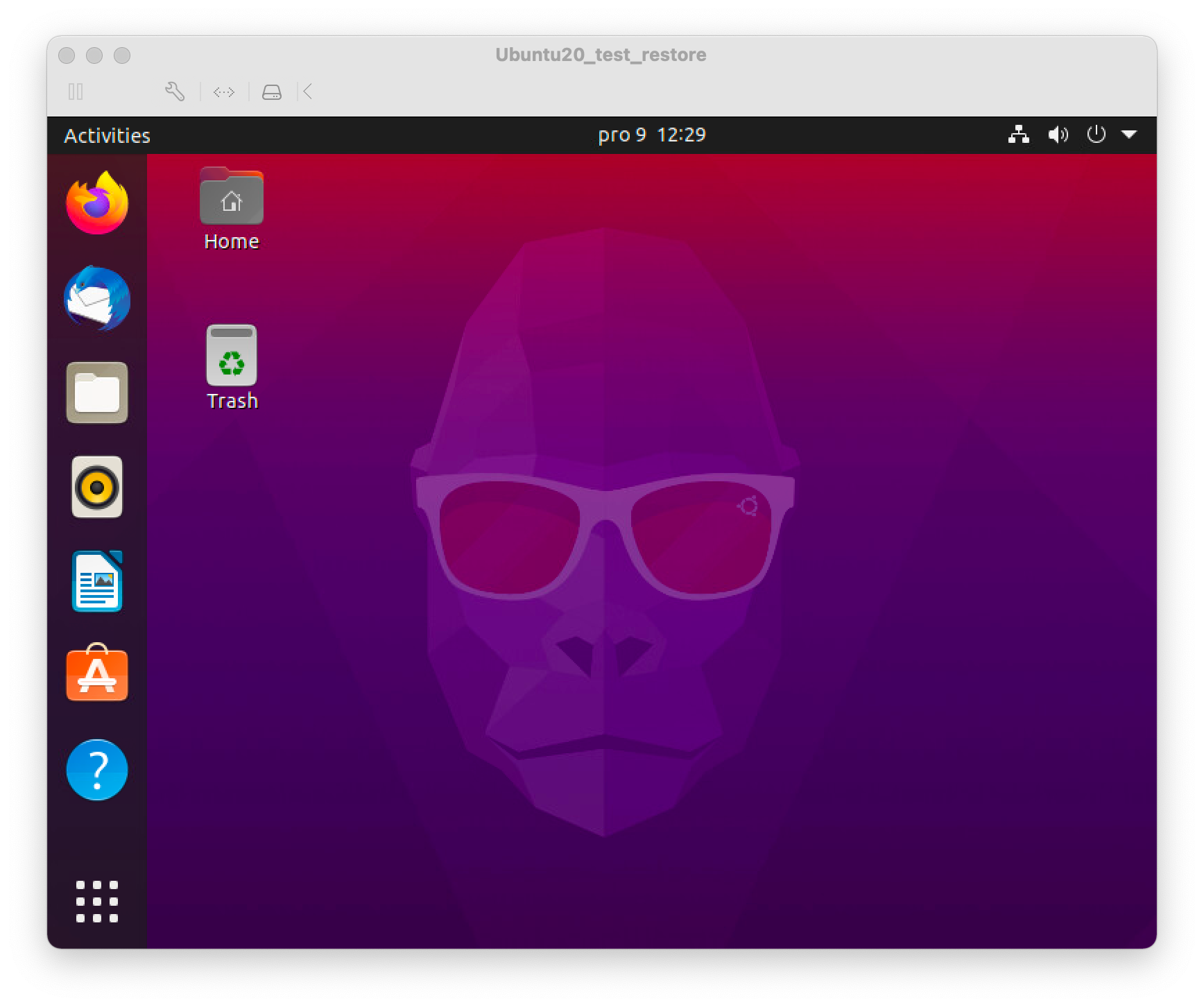Open Ubuntu Software store
The height and width of the screenshot is (1007, 1204).
click(x=97, y=673)
